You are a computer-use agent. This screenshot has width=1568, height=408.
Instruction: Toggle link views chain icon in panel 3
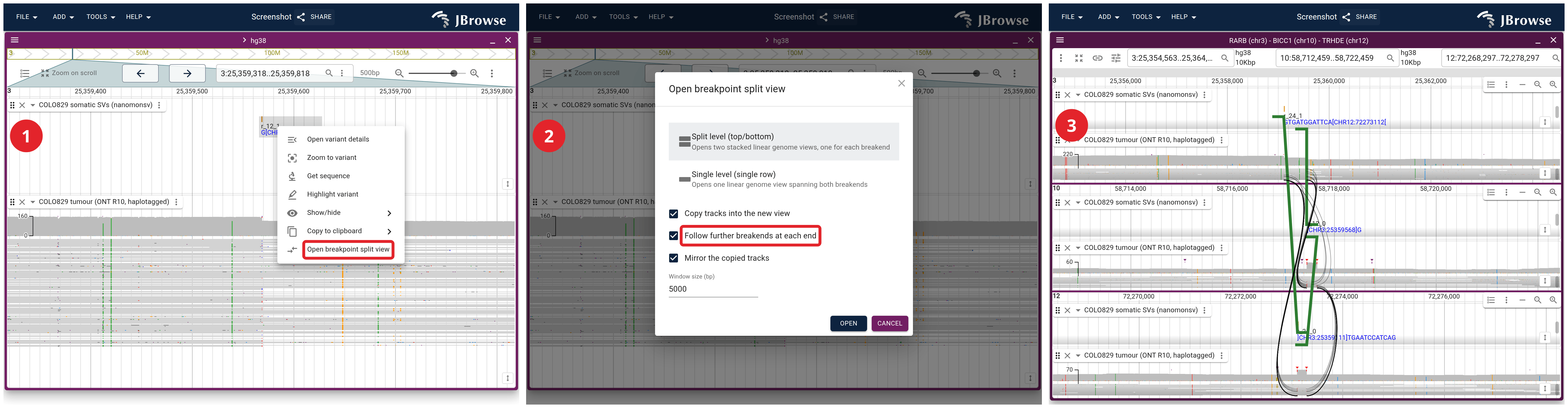(x=1097, y=58)
